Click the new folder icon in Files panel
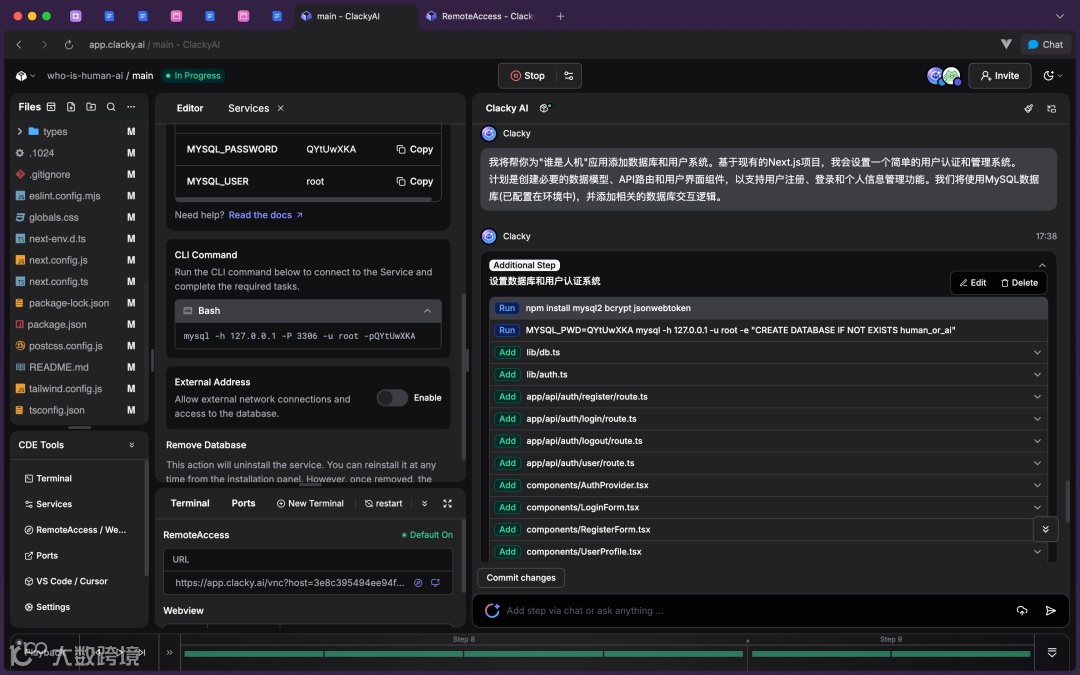This screenshot has height=675, width=1080. tap(91, 107)
